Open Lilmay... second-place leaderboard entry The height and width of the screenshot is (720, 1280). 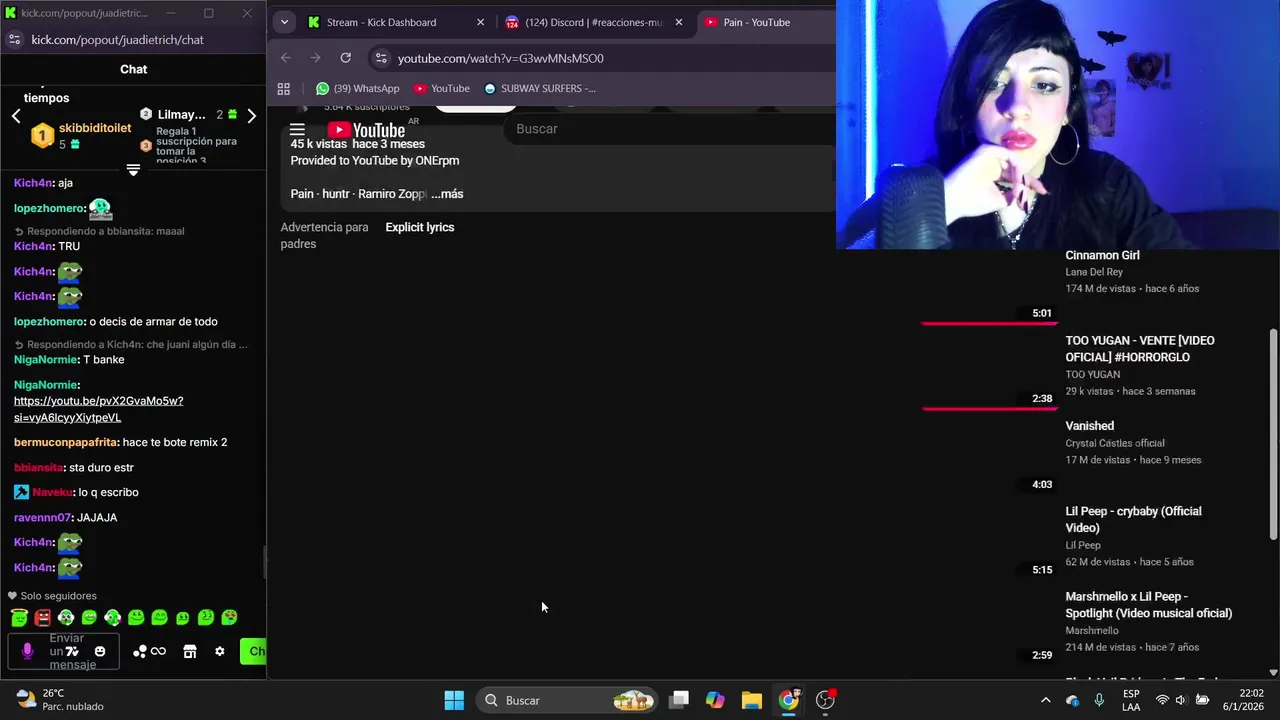181,114
